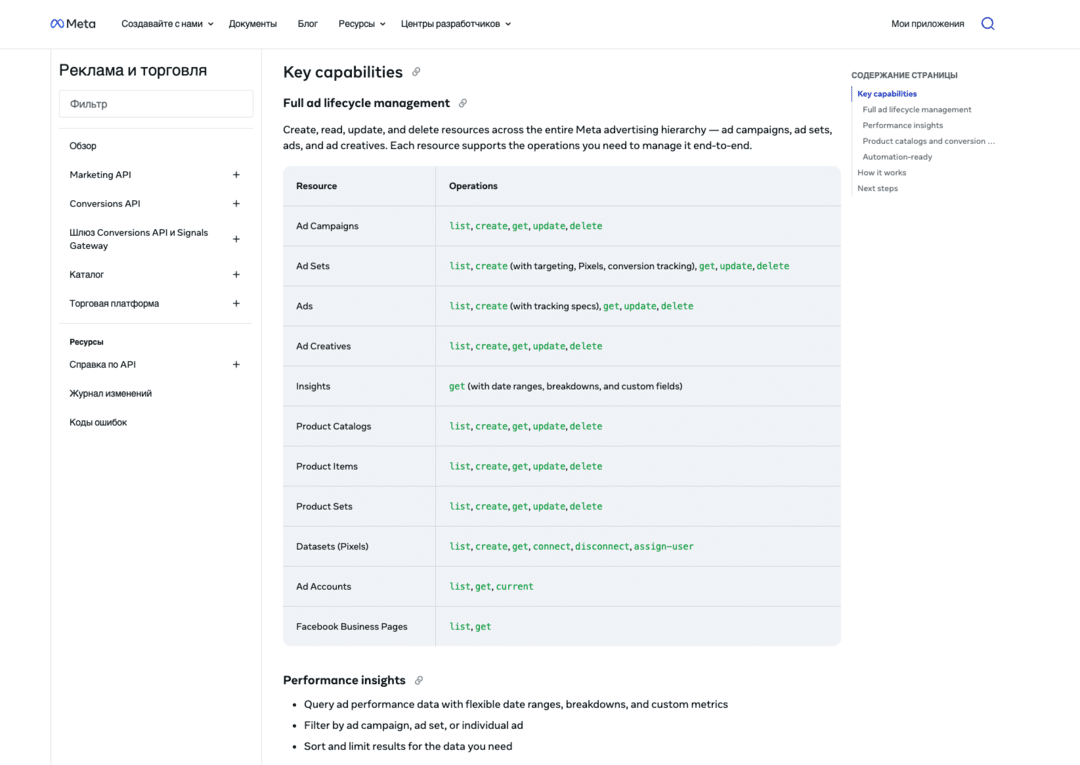The width and height of the screenshot is (1080, 765).
Task: Open Обзор in sidebar
Action: point(83,146)
